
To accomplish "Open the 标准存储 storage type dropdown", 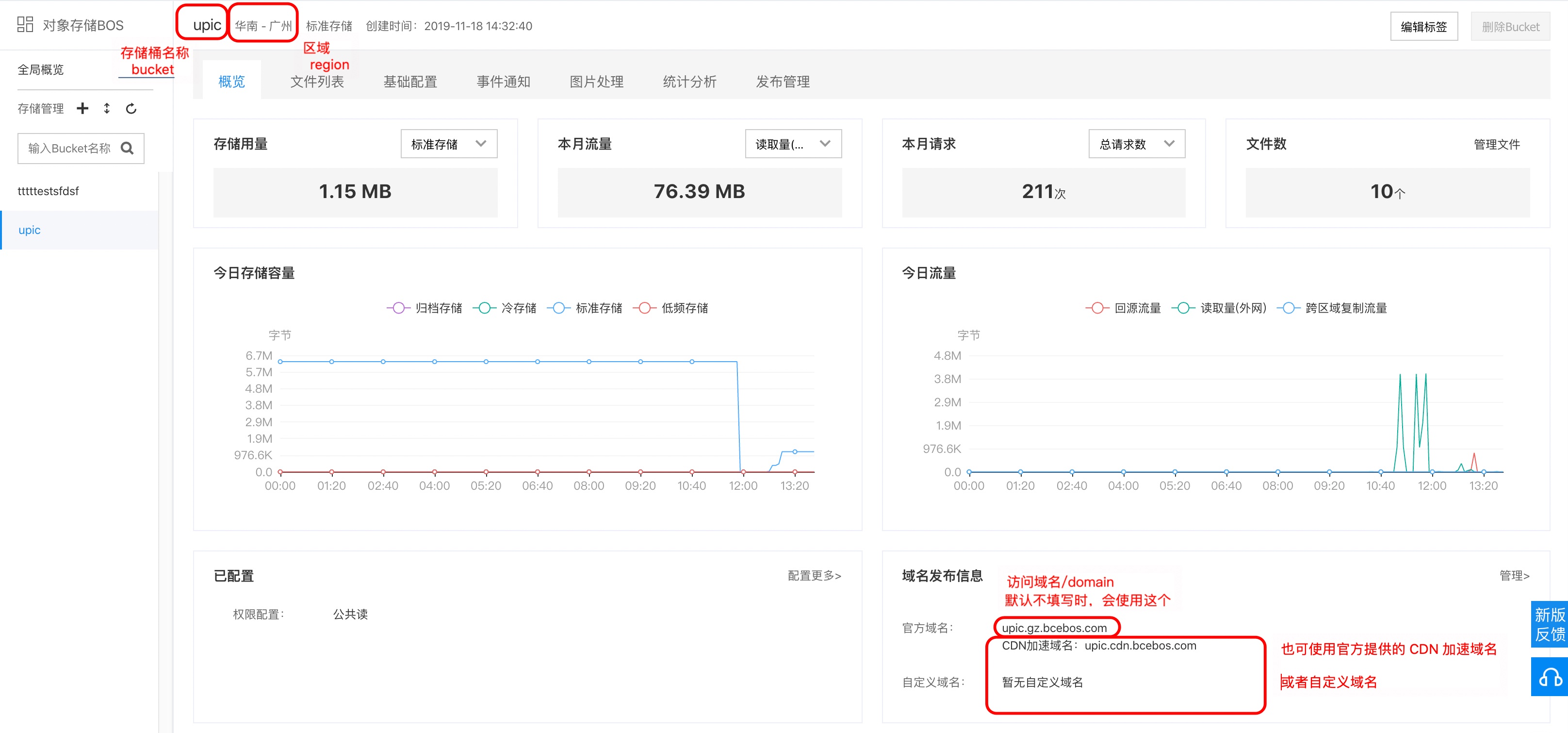I will click(x=449, y=144).
